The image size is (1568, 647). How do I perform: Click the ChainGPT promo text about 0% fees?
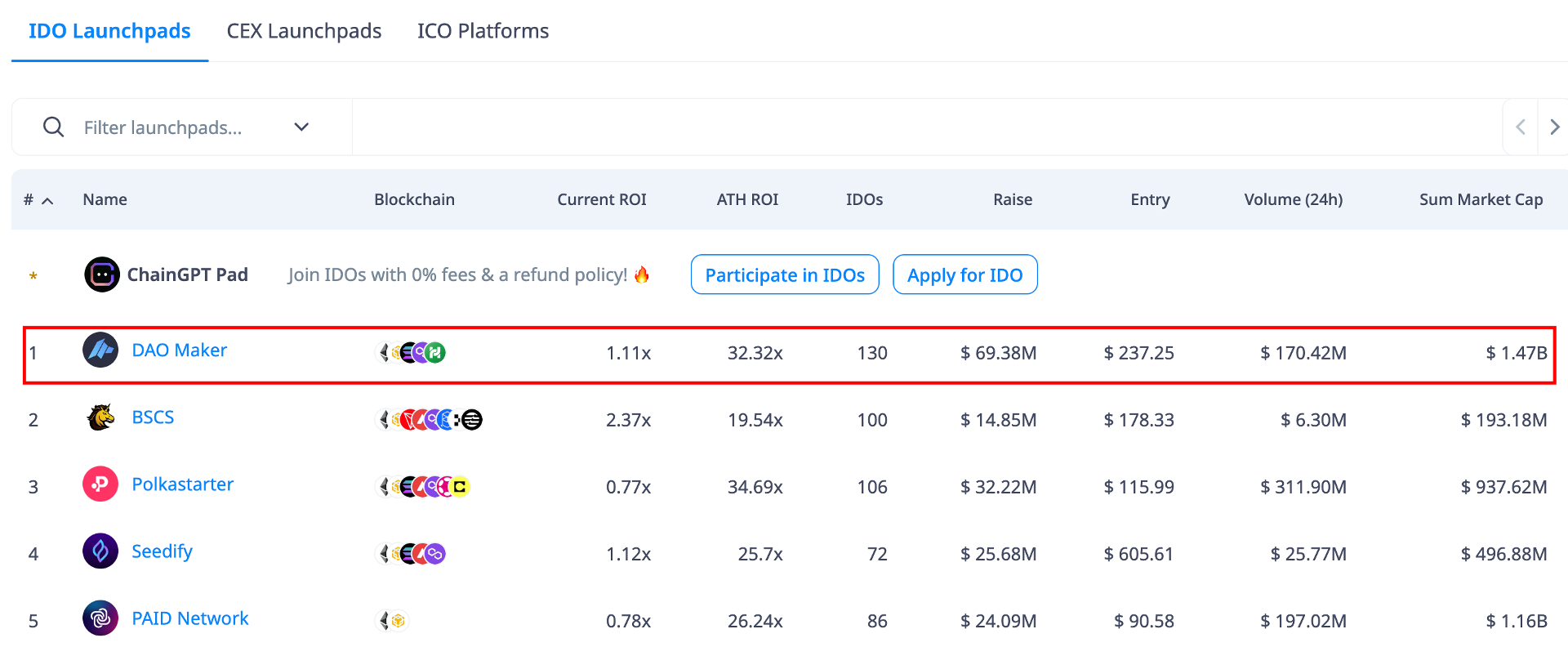(468, 274)
